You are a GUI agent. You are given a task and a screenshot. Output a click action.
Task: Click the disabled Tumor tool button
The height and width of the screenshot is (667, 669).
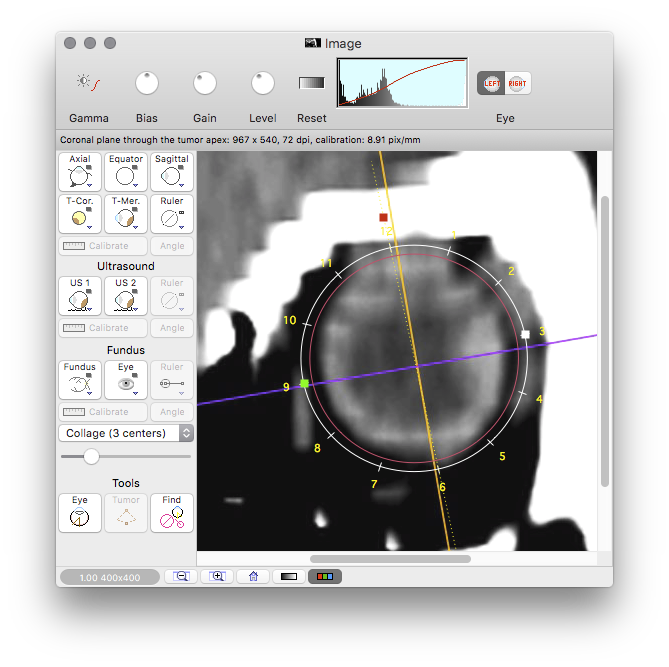pyautogui.click(x=126, y=513)
